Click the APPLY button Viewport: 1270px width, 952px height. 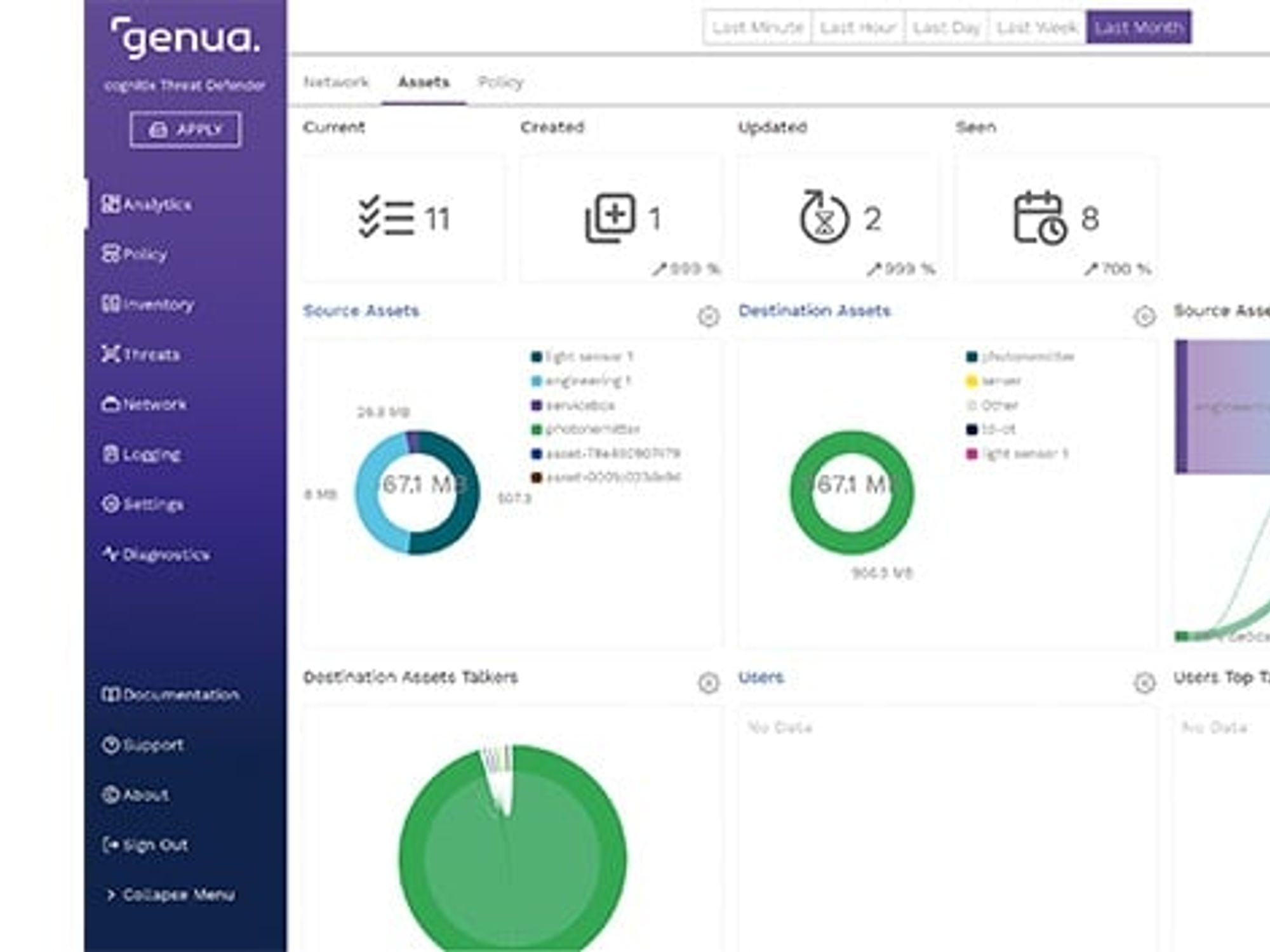pyautogui.click(x=185, y=129)
